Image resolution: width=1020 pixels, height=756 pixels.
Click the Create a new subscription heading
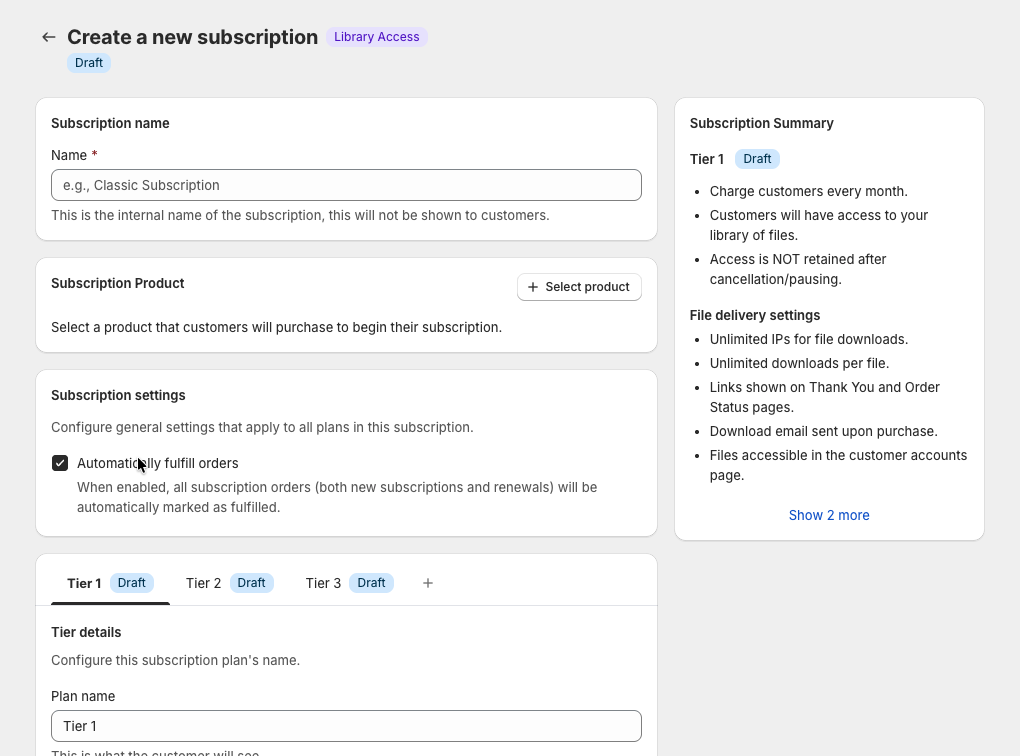coord(192,37)
